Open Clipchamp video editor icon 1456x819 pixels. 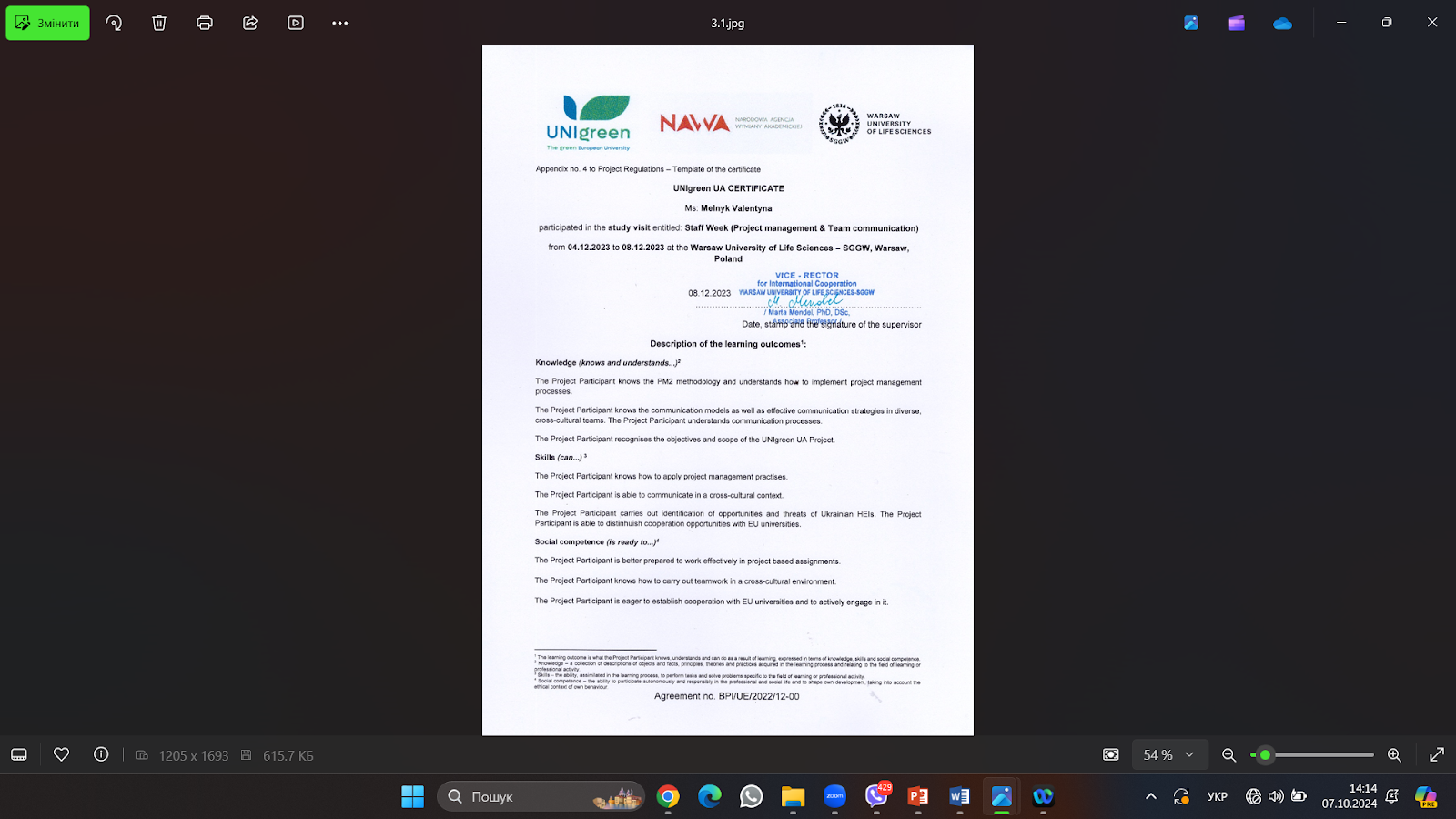(1237, 23)
